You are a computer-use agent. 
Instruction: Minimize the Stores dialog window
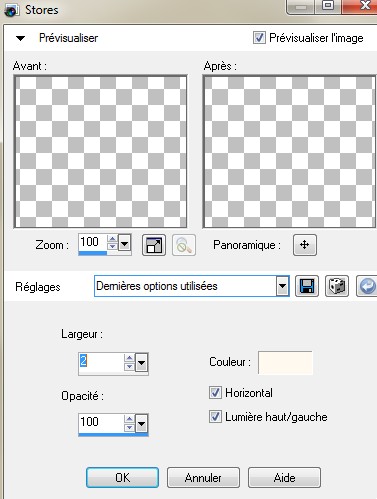(x=301, y=6)
